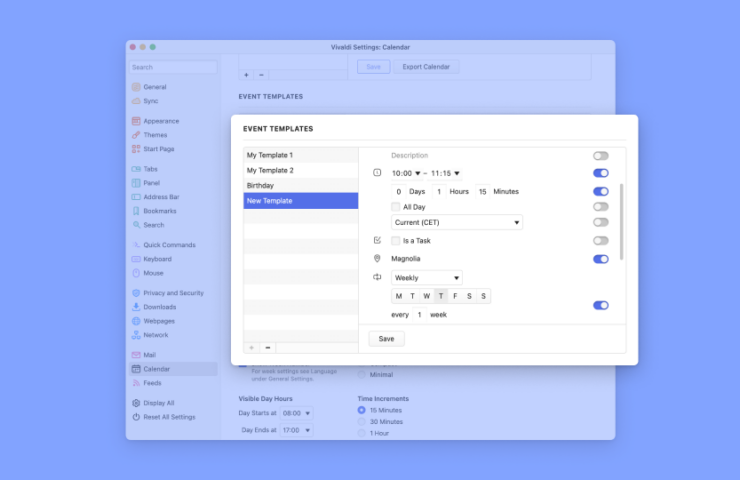Toggle the weekly recurrence switch
This screenshot has width=740, height=480.
(601, 305)
